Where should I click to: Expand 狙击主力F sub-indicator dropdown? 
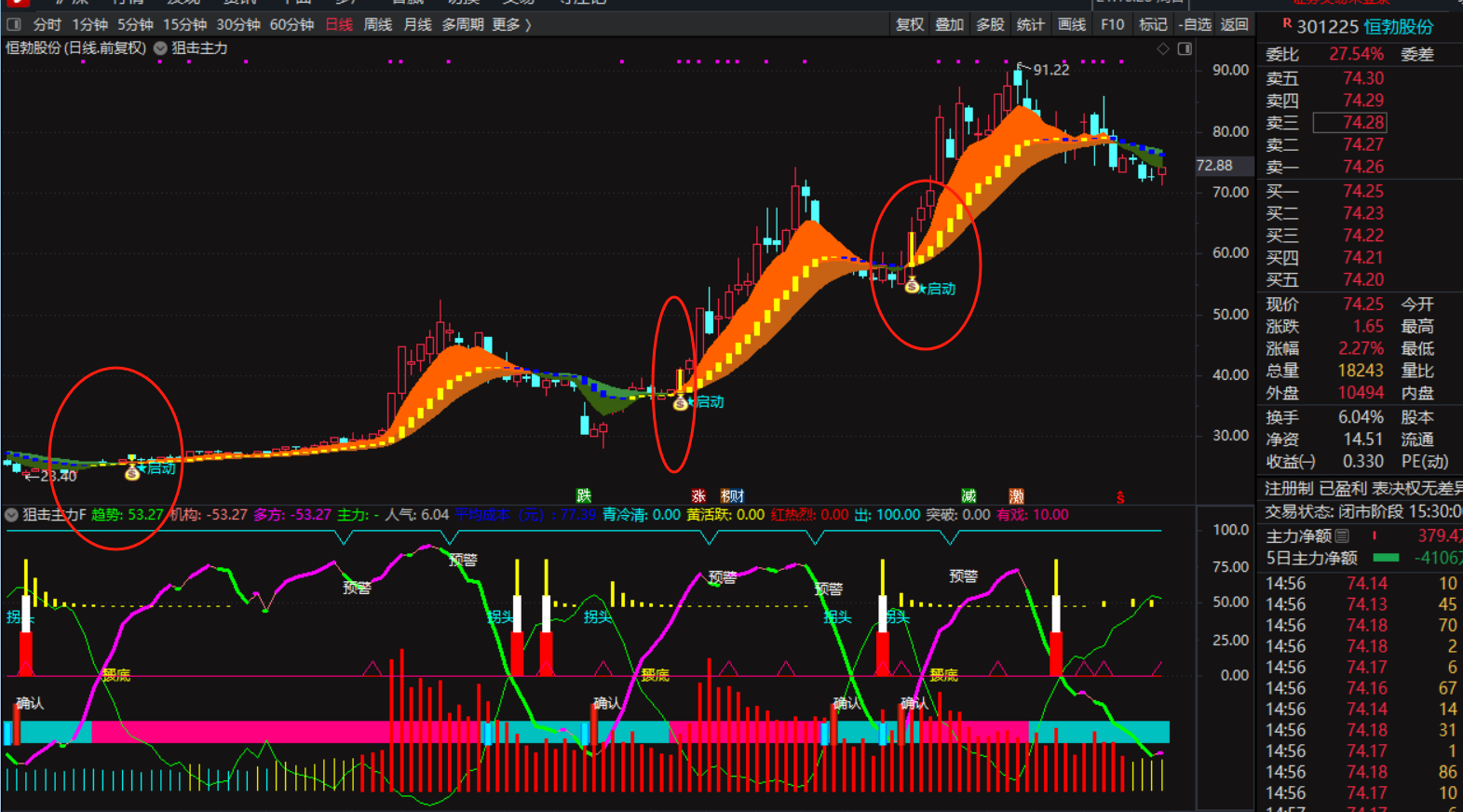[11, 515]
